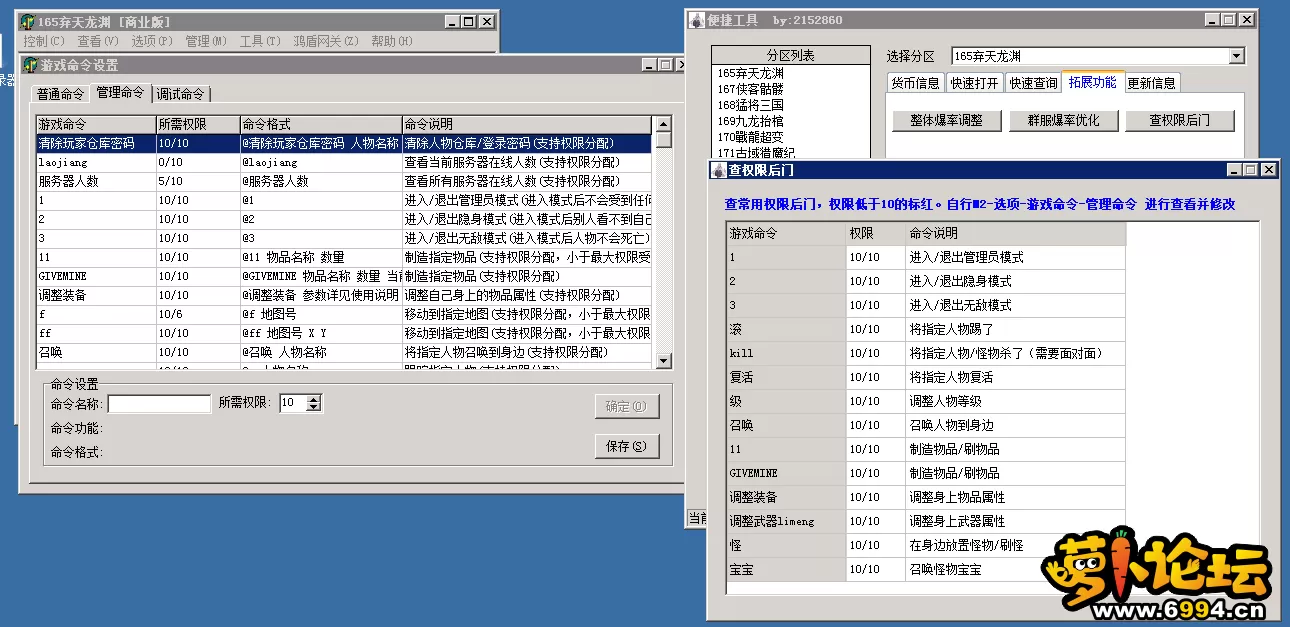Open the 查看(V) menu
The width and height of the screenshot is (1290, 627).
98,41
